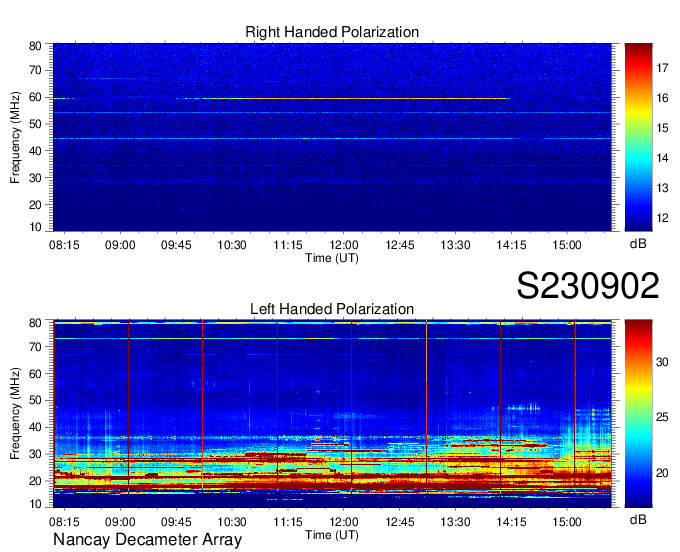The image size is (680, 552).
Task: Click the 10:30 tick under Right Handed plot
Action: [232, 245]
